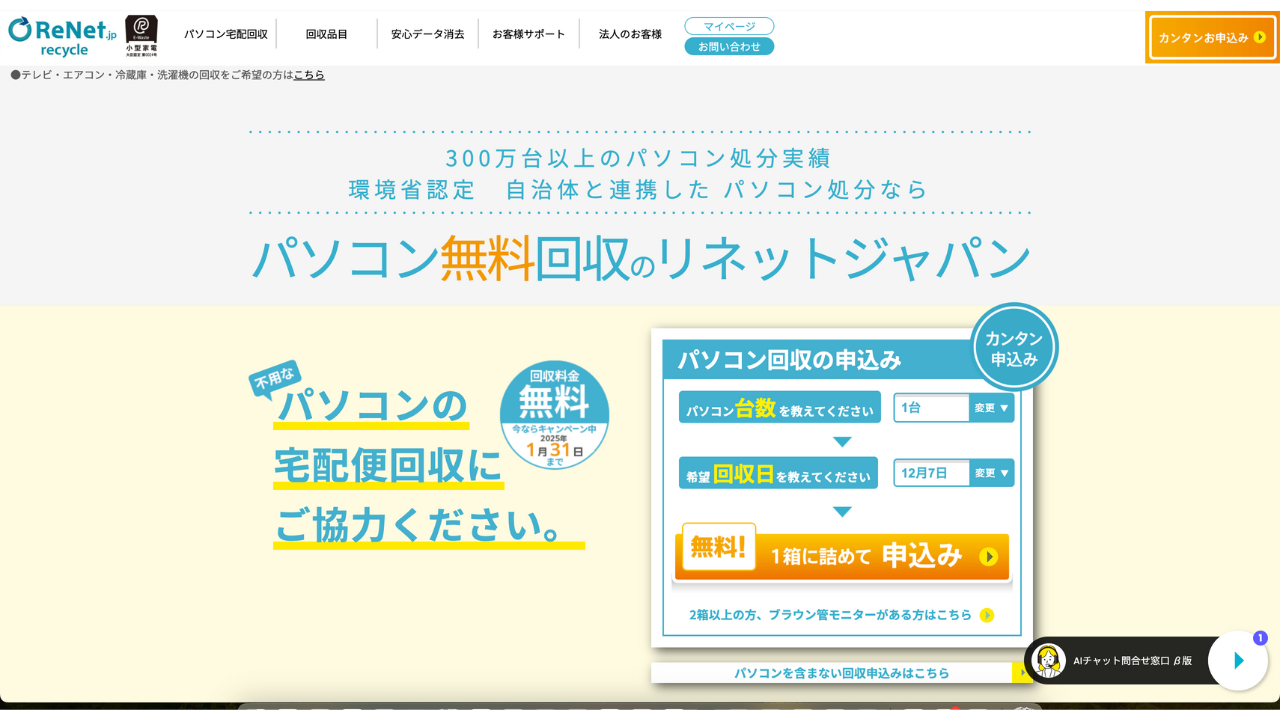Click the chat play arrow round button
Viewport: 1280px width, 720px height.
pyautogui.click(x=1238, y=661)
